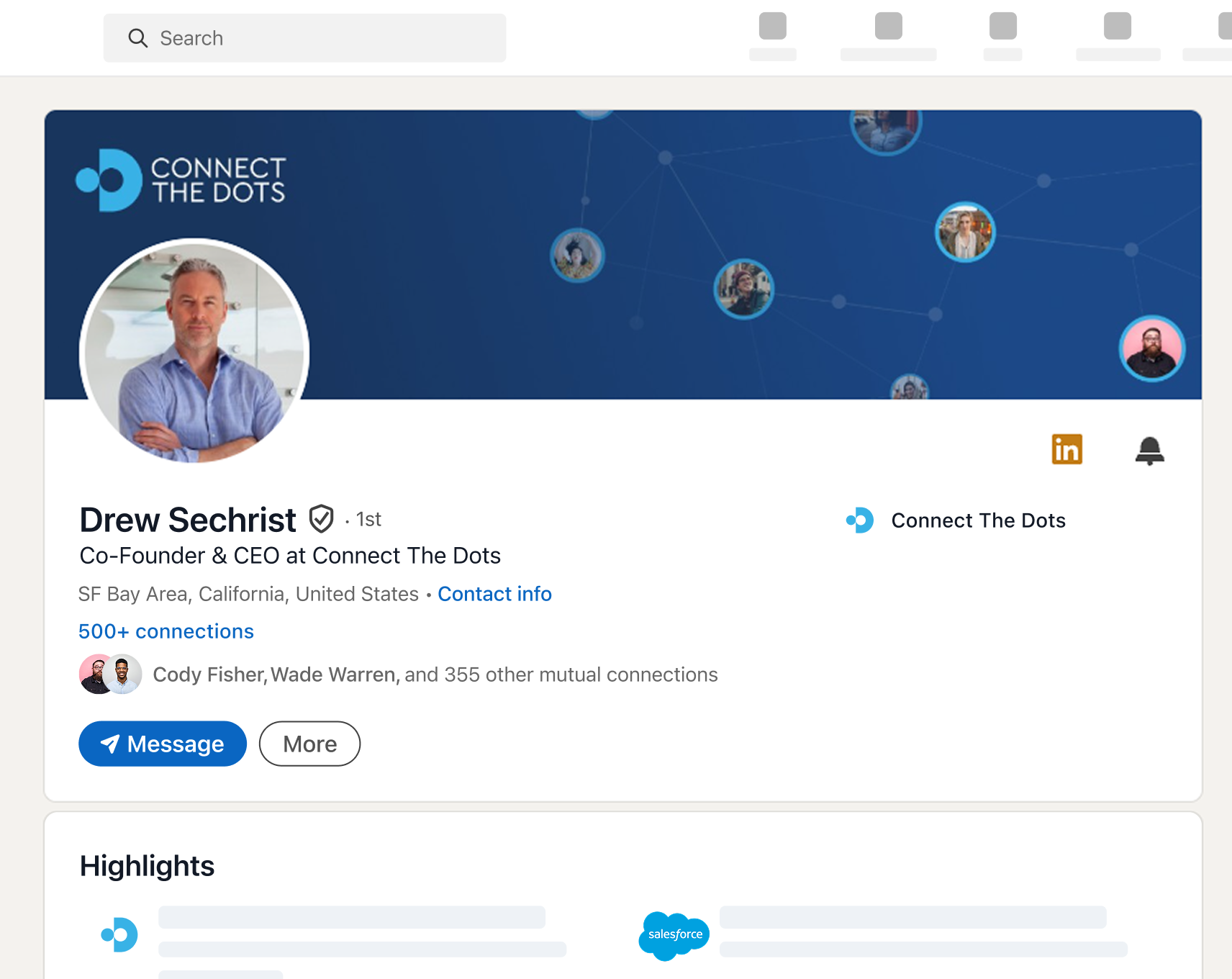The image size is (1232, 979).
Task: View 500+ connections
Action: pyautogui.click(x=166, y=631)
